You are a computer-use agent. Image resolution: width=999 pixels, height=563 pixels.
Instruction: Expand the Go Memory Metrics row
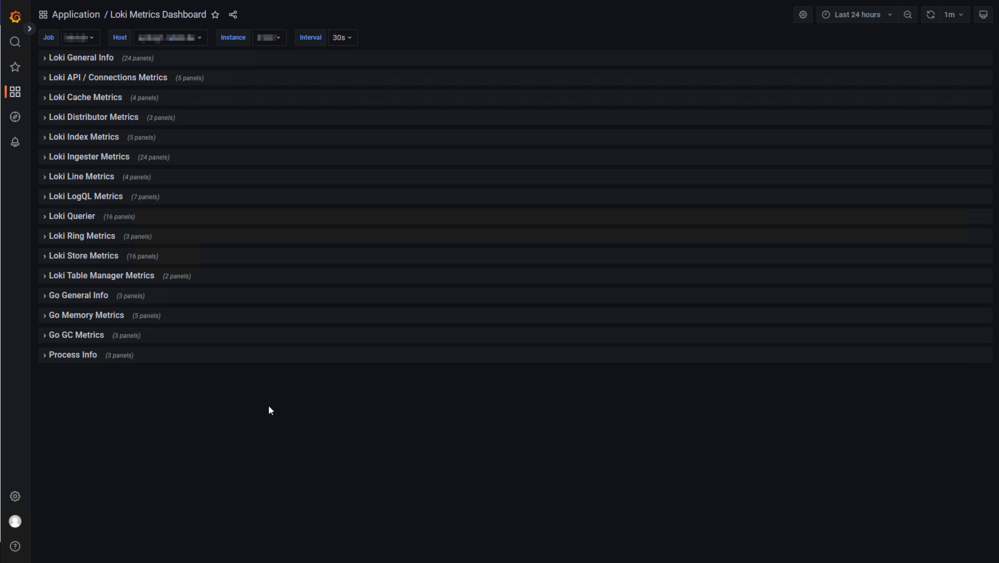tap(515, 315)
